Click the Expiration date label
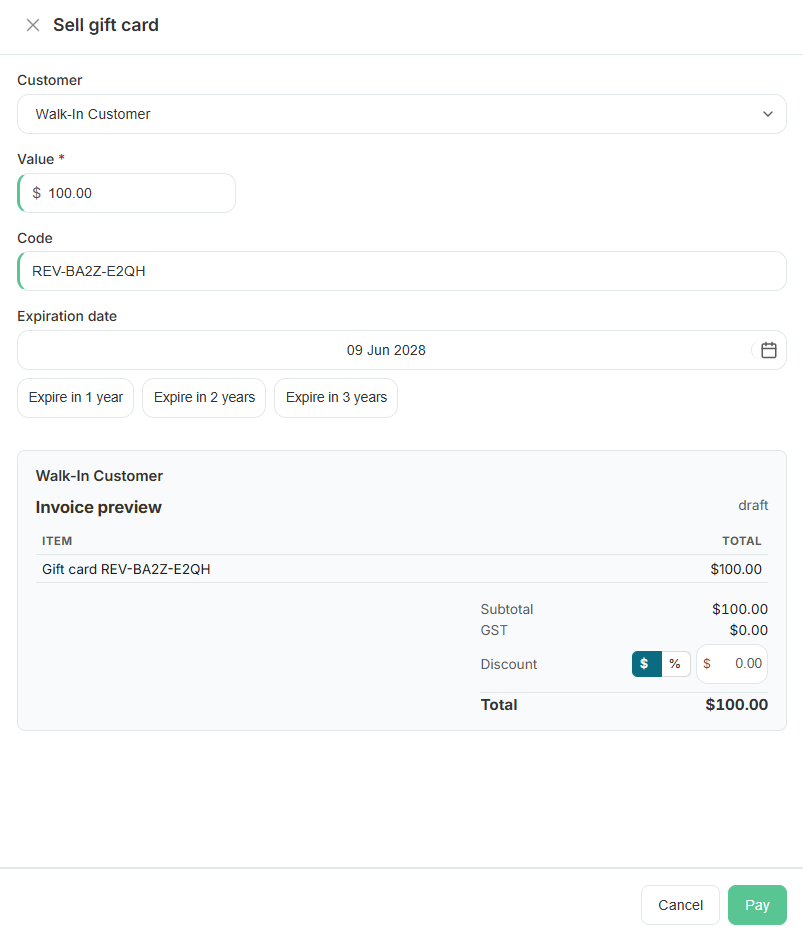Viewport: 803px width, 934px height. [x=67, y=316]
